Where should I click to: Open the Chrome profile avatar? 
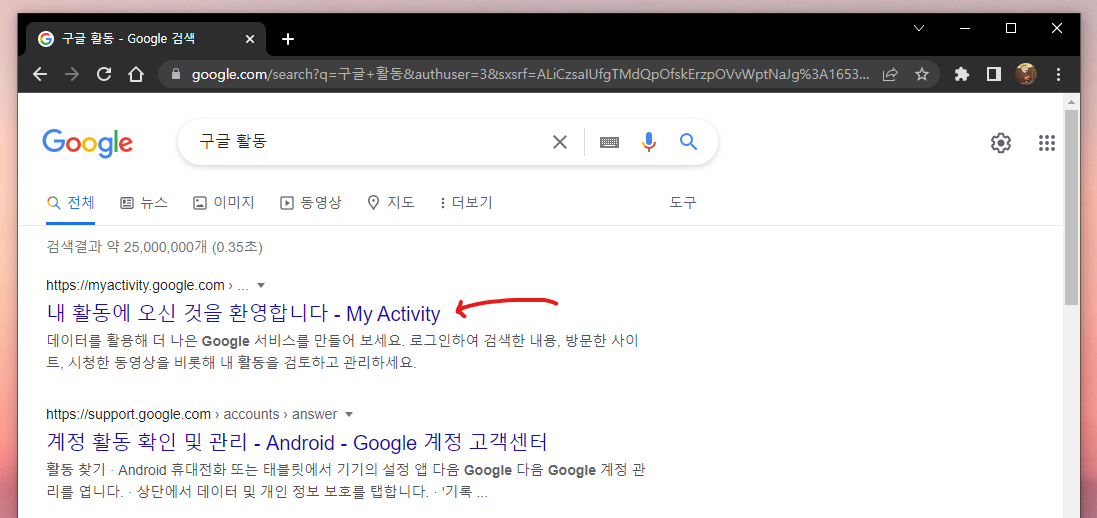[1026, 74]
